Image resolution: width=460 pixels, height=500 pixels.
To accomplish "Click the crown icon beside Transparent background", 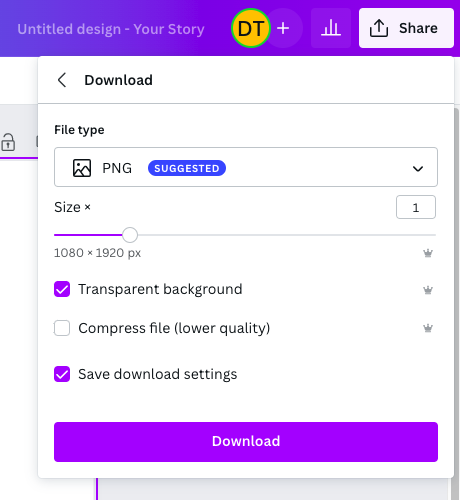I will tap(428, 290).
